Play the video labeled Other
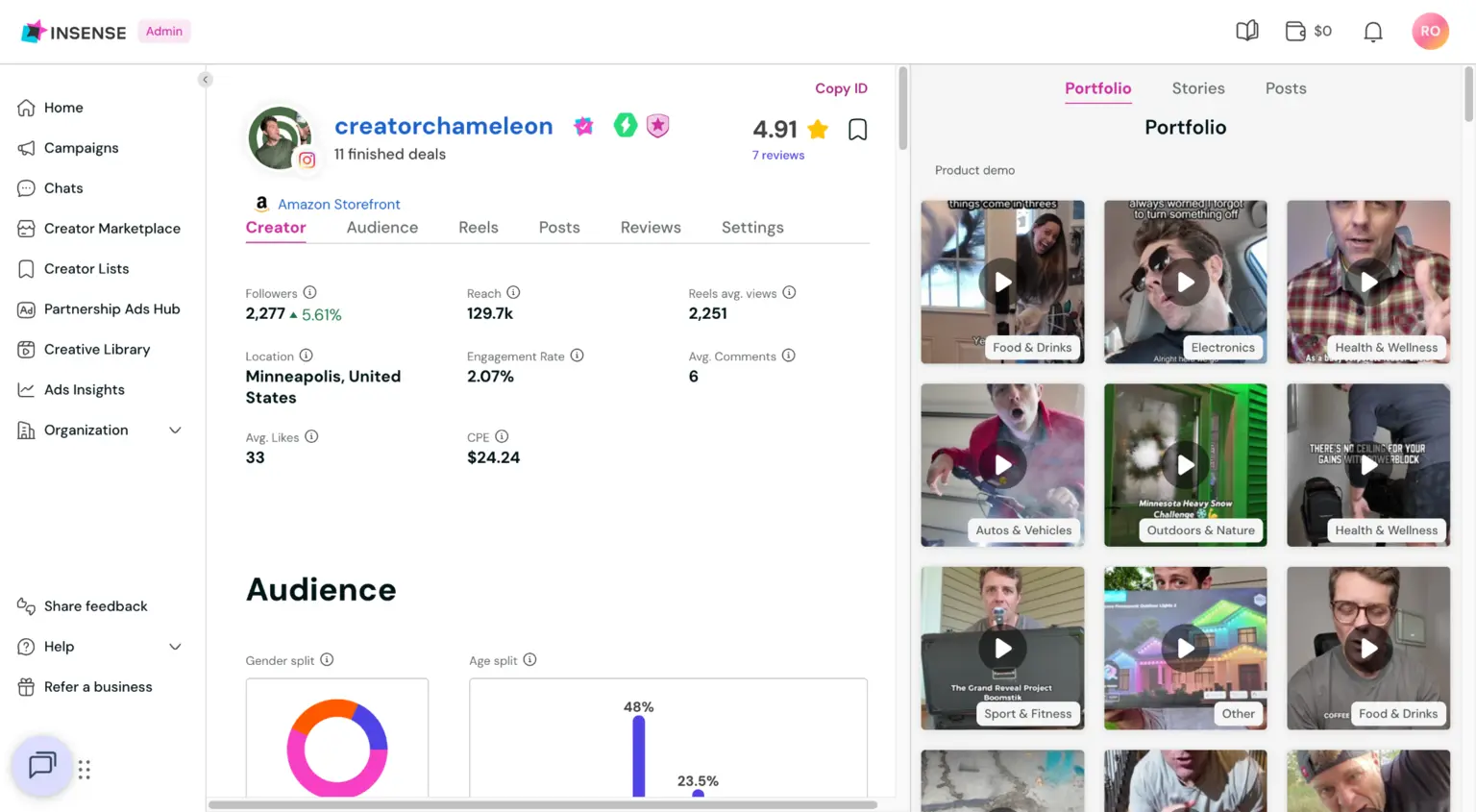1476x812 pixels. click(x=1186, y=649)
